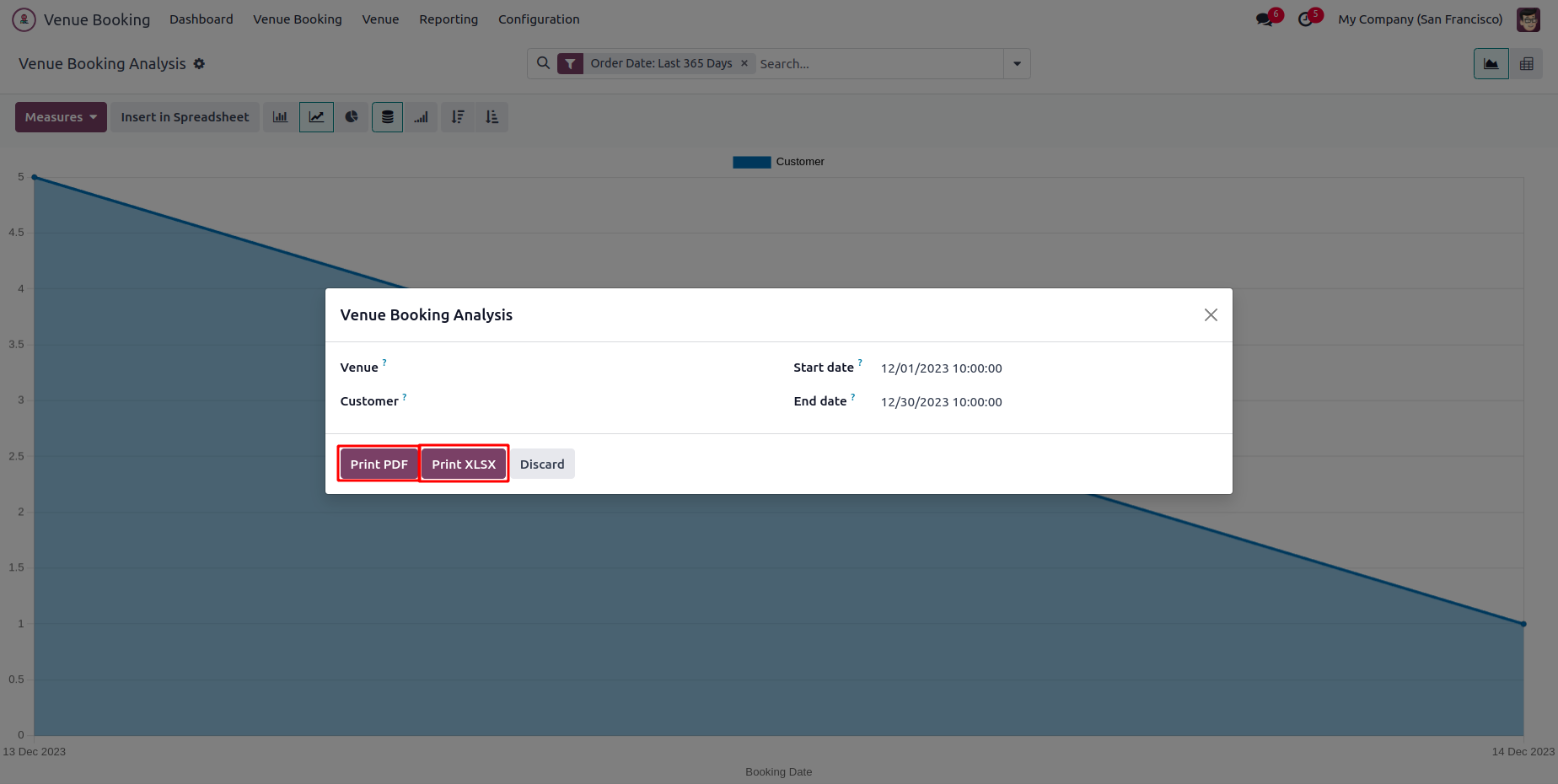
Task: Click the Print XLSX button
Action: pos(464,464)
